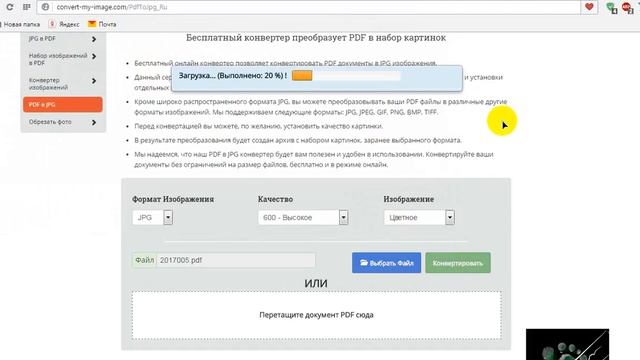Open the Почта bookmark
This screenshot has width=640, height=360.
[x=102, y=24]
